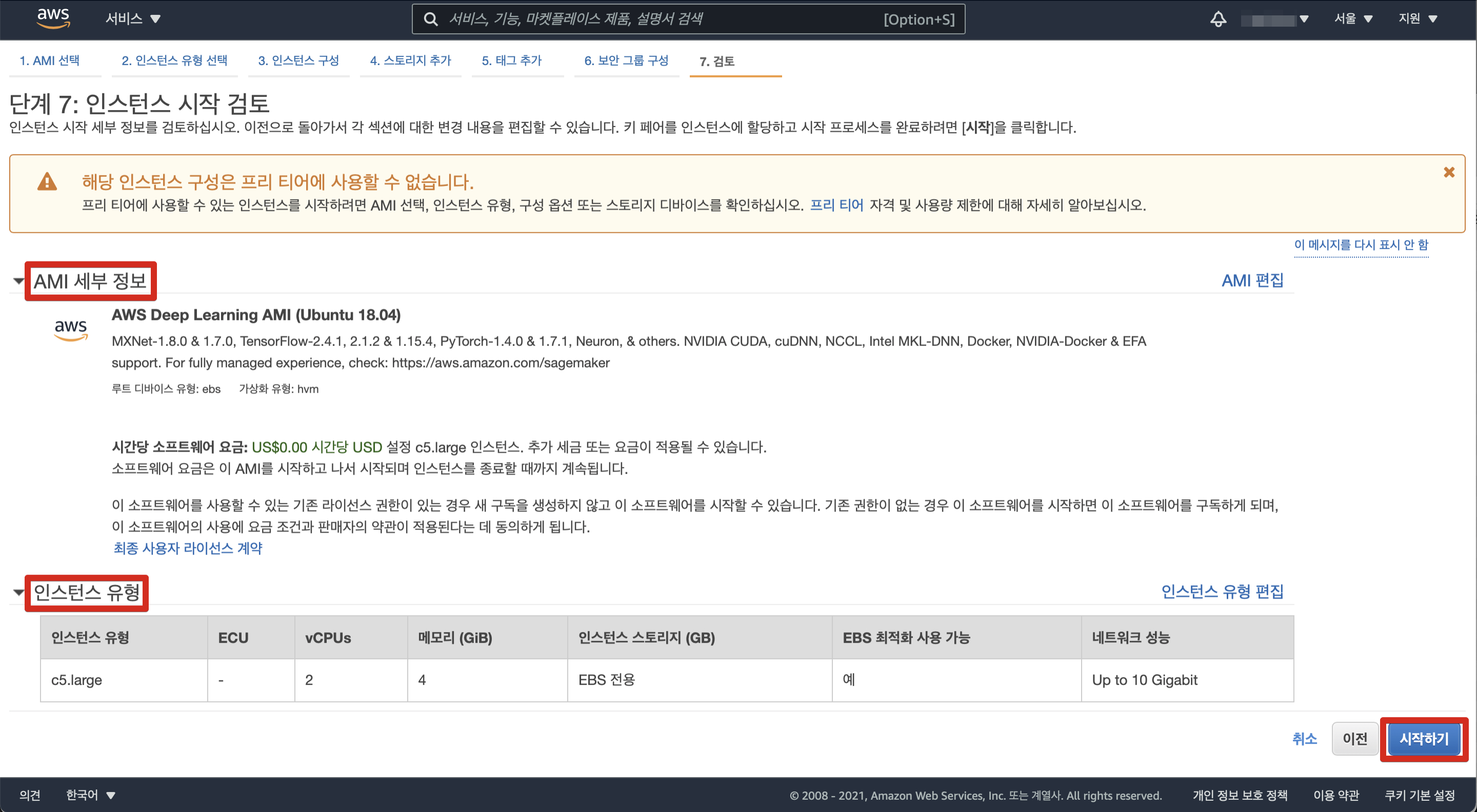Image resolution: width=1477 pixels, height=812 pixels.
Task: Go to the 4. 스토리지 추가 tab
Action: [x=410, y=60]
